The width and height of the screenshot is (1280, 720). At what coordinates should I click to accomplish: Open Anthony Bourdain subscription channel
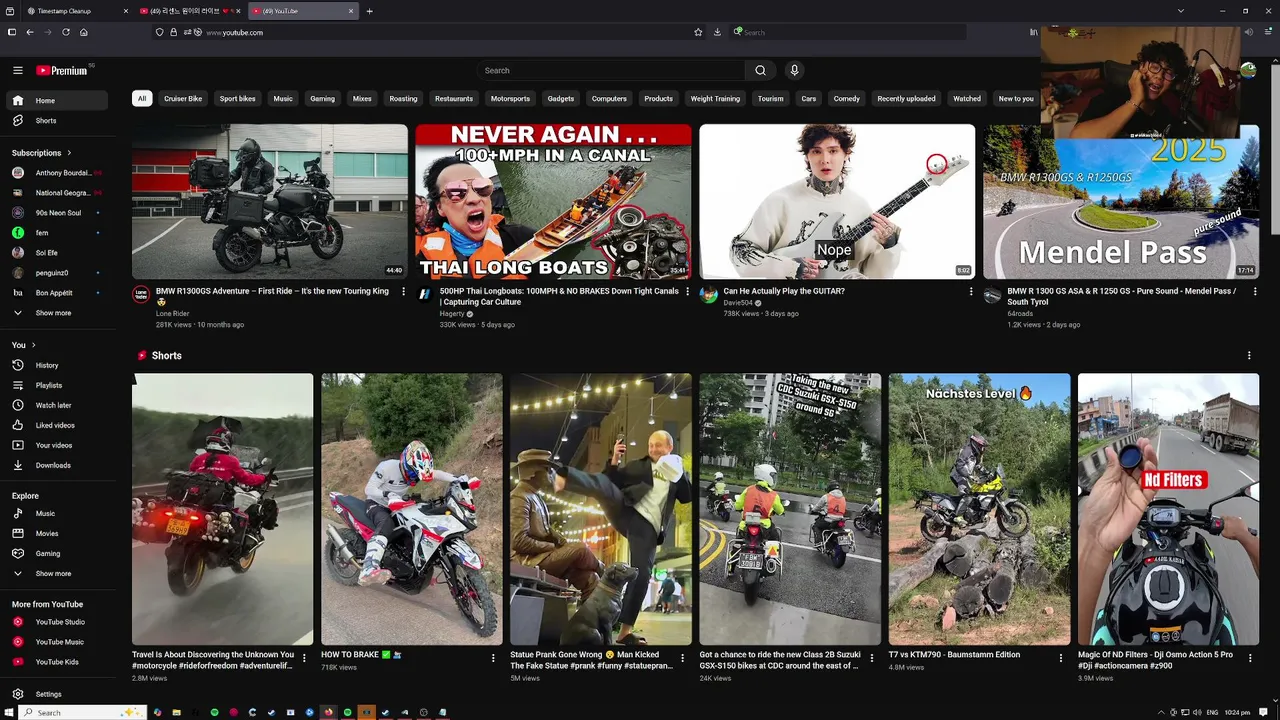pyautogui.click(x=56, y=173)
